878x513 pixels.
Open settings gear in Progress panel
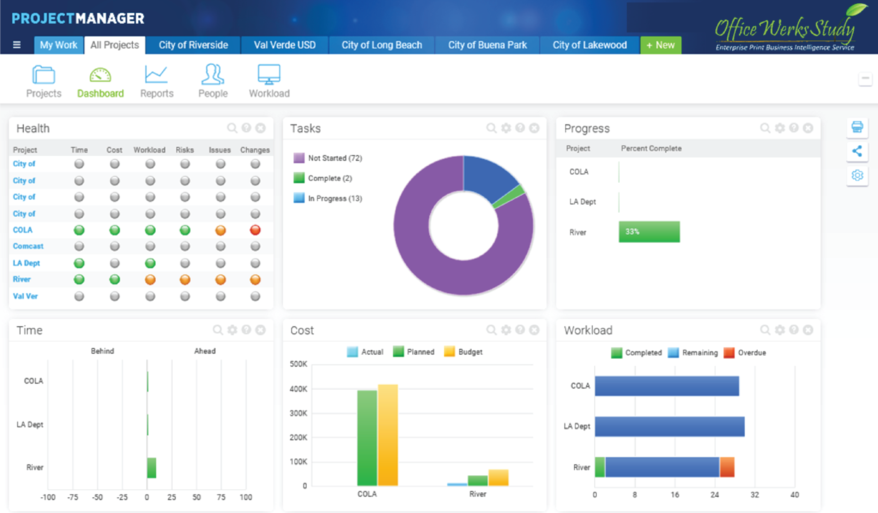pyautogui.click(x=779, y=129)
